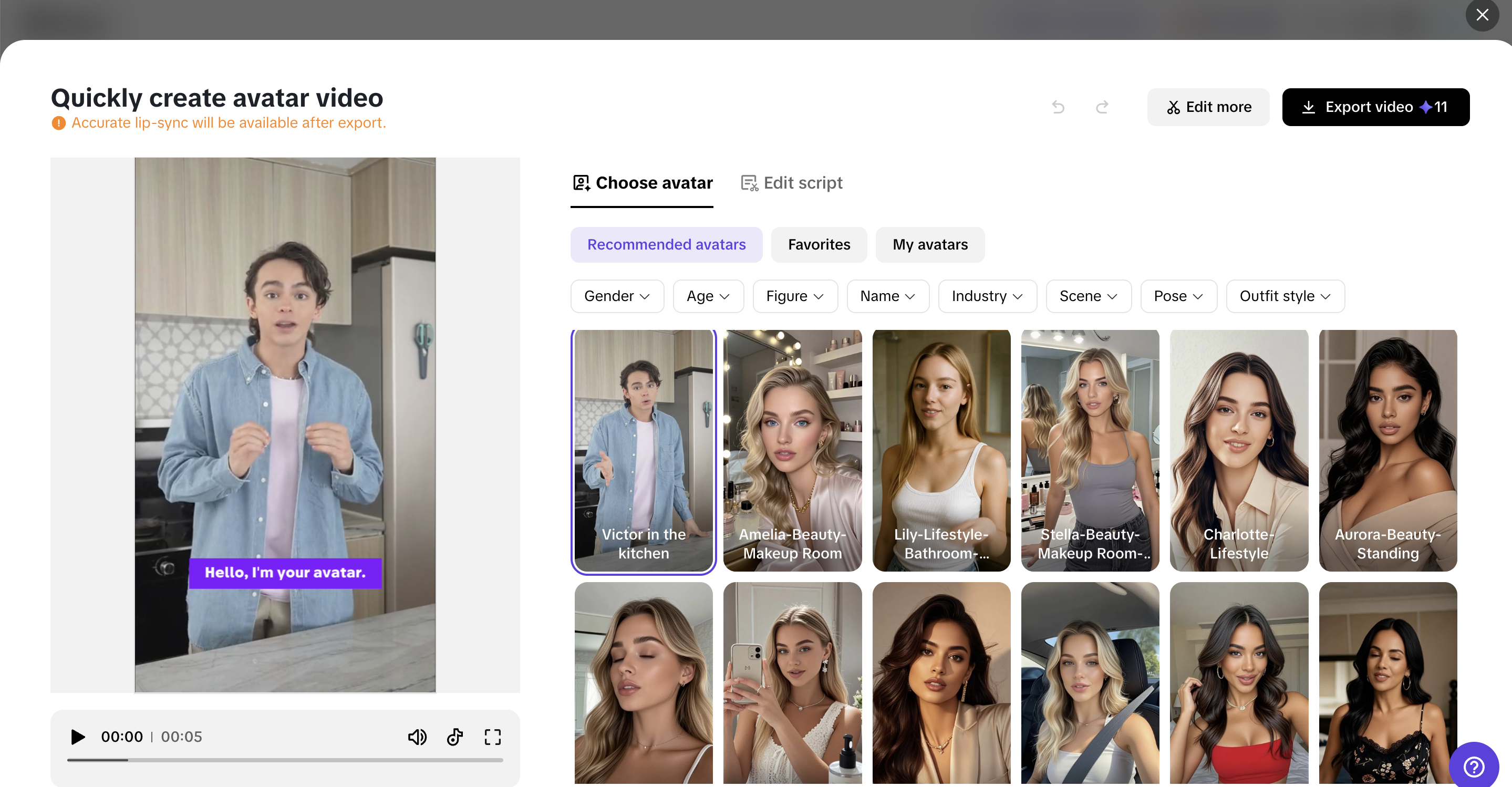Pick Stella-Beauty-Makeup Room avatar
The height and width of the screenshot is (787, 1512).
coord(1090,451)
